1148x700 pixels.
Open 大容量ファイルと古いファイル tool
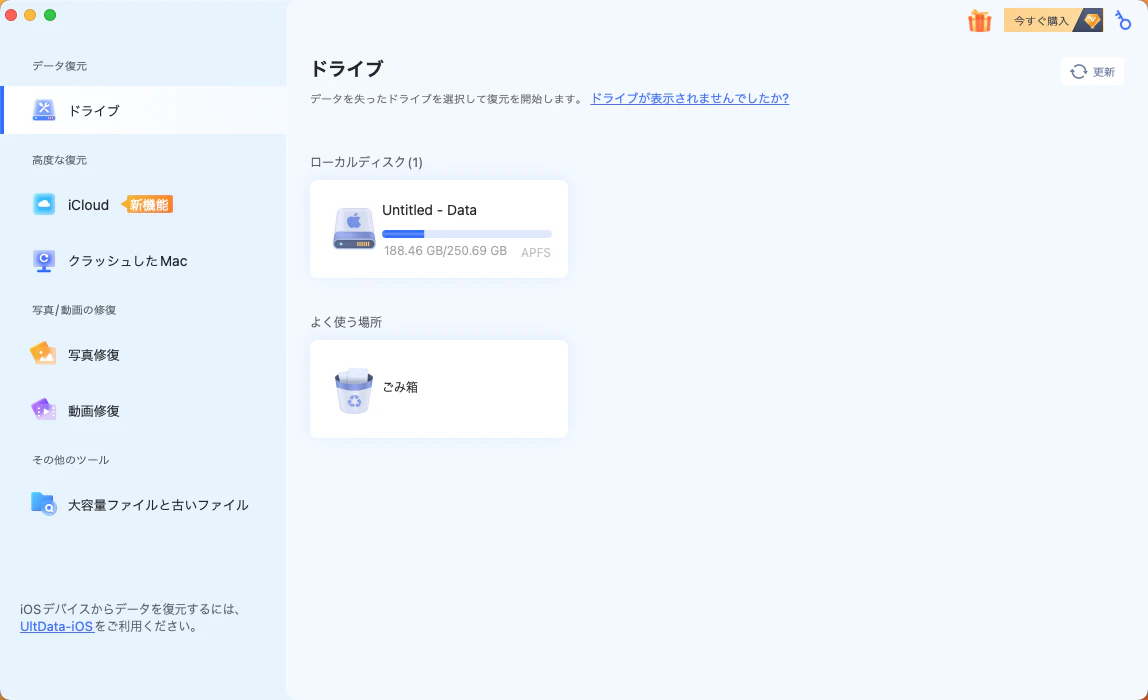pyautogui.click(x=158, y=505)
